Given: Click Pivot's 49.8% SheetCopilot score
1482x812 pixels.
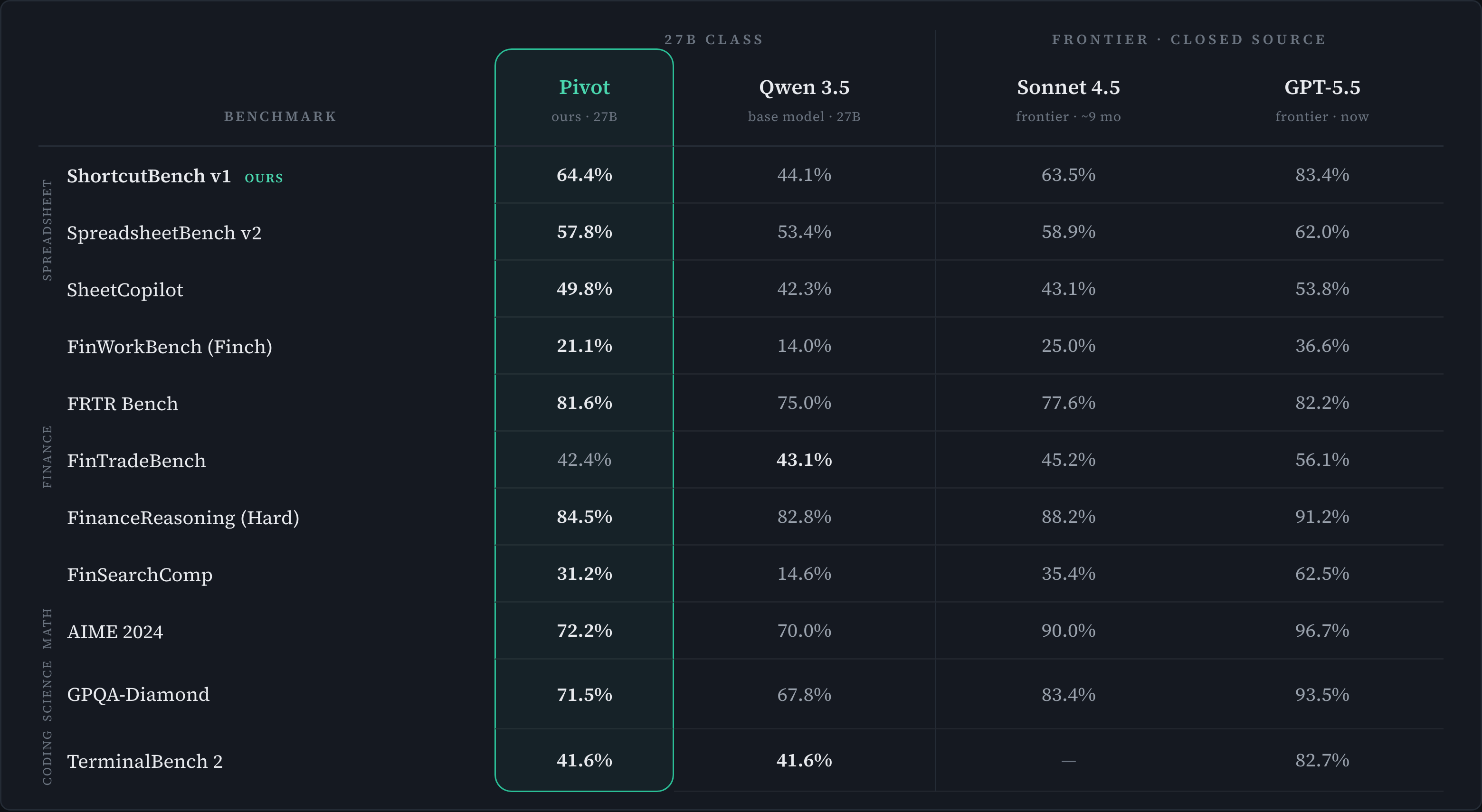Looking at the screenshot, I should pyautogui.click(x=584, y=289).
